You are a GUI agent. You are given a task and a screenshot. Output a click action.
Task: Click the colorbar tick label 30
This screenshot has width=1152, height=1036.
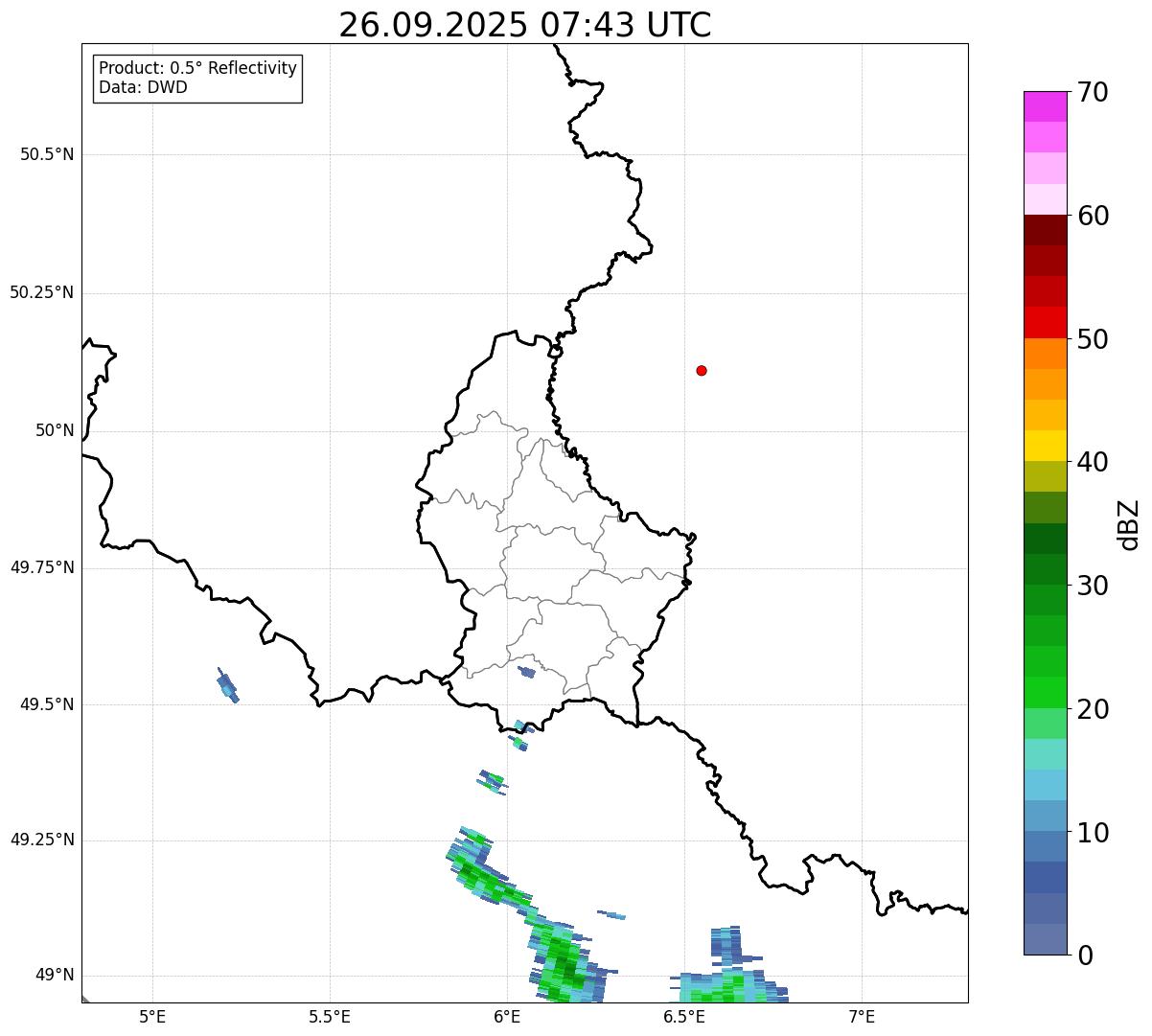(x=1094, y=586)
